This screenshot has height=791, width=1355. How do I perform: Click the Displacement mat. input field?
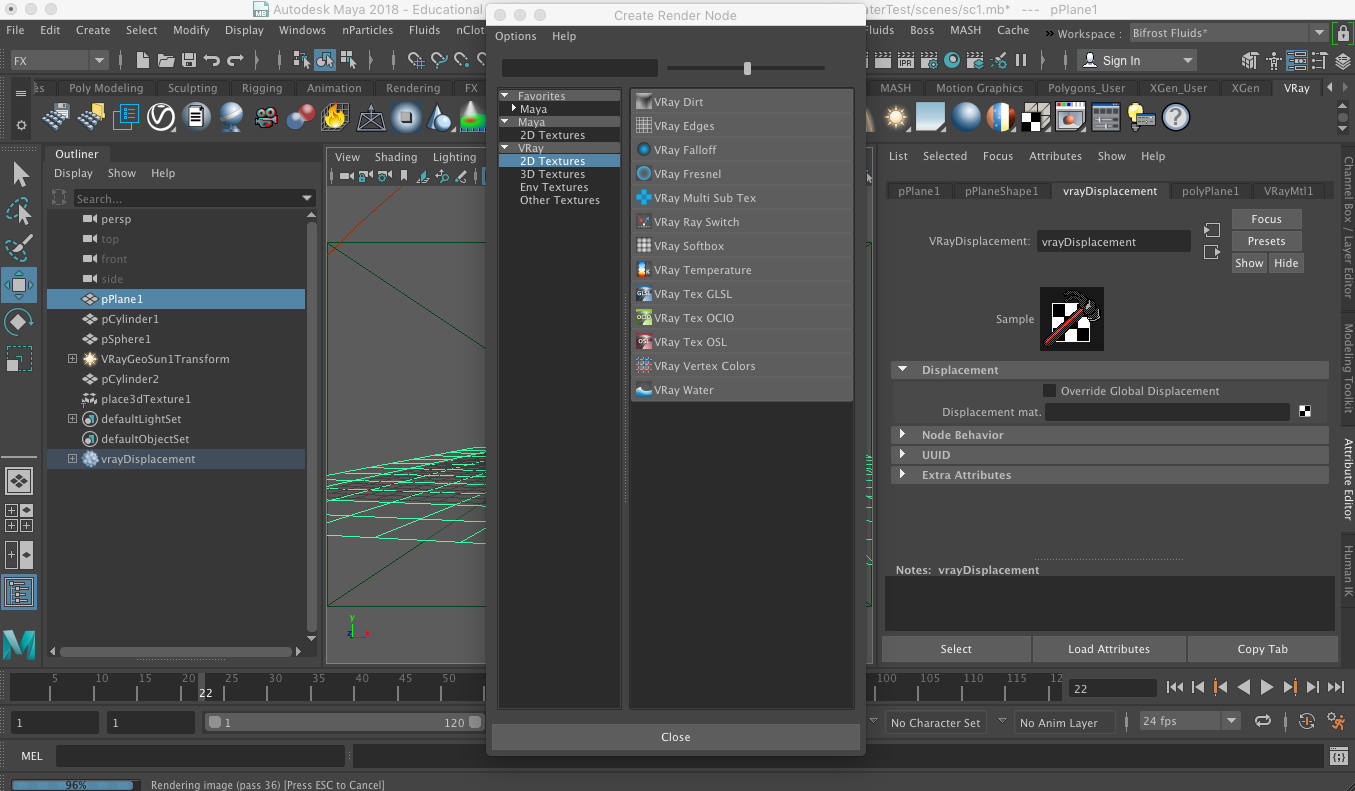click(x=1167, y=412)
